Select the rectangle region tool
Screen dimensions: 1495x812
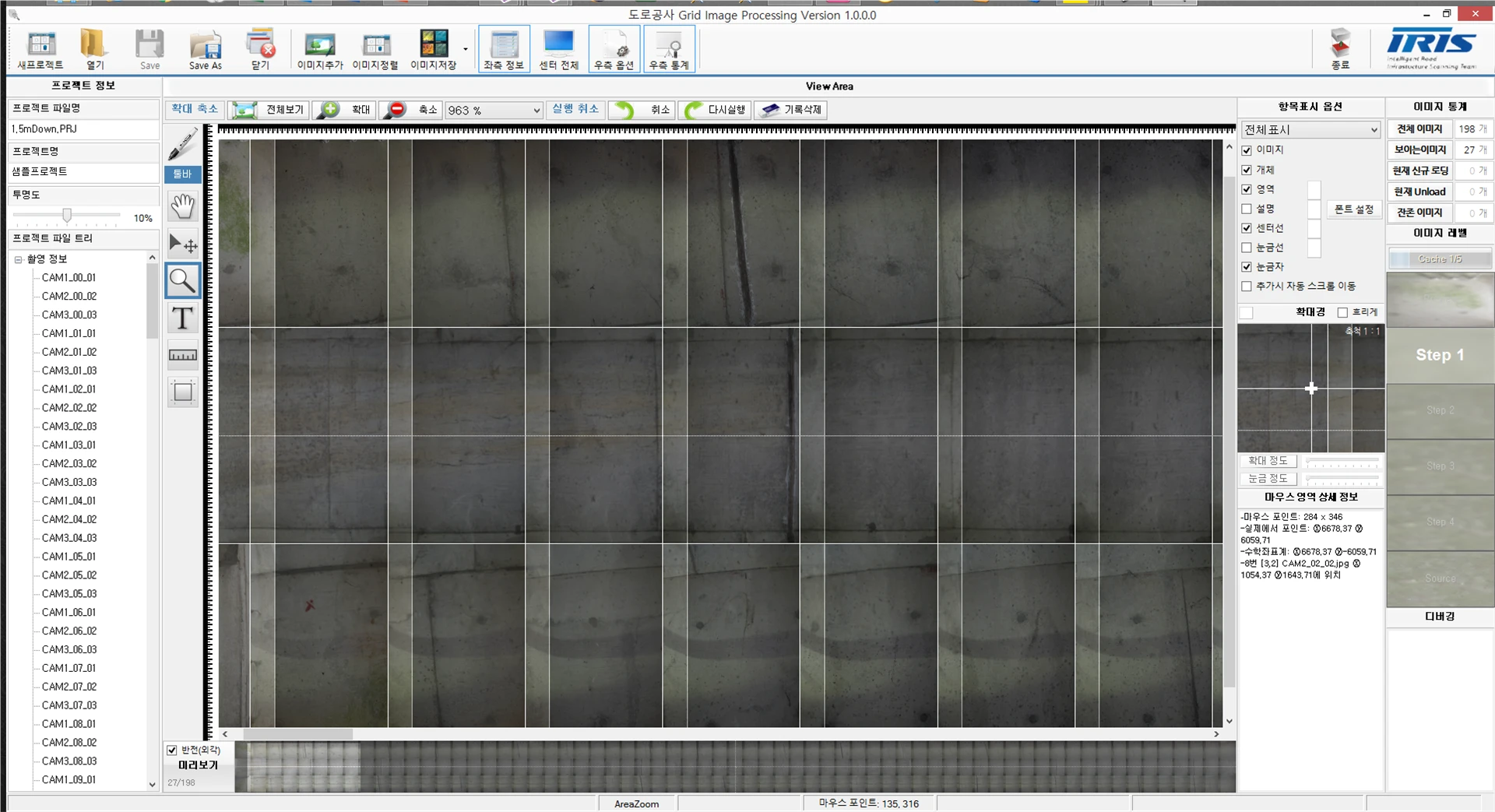point(183,392)
